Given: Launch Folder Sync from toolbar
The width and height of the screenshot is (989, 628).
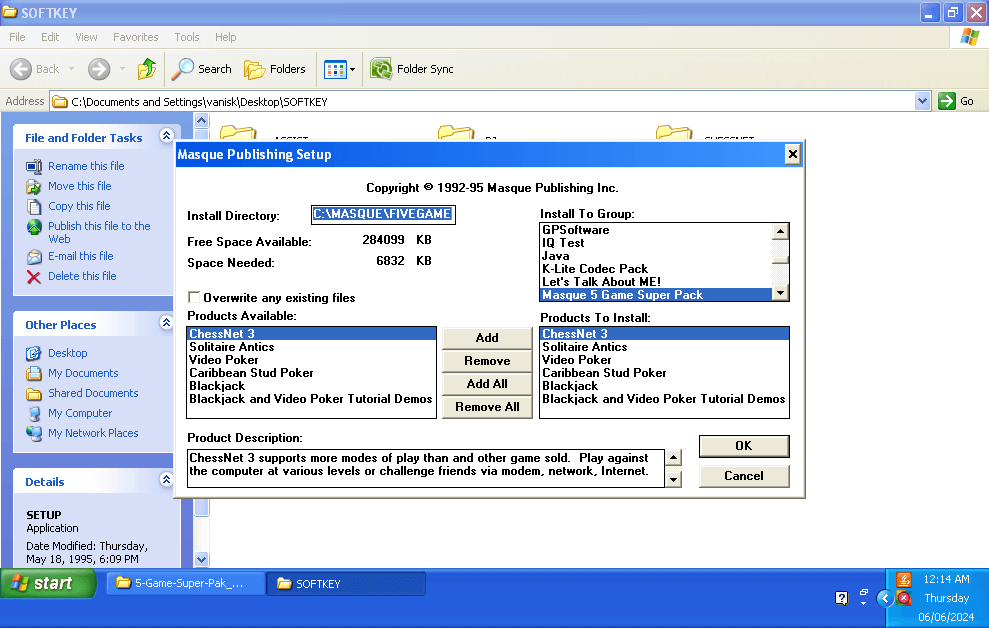Looking at the screenshot, I should click(x=412, y=69).
